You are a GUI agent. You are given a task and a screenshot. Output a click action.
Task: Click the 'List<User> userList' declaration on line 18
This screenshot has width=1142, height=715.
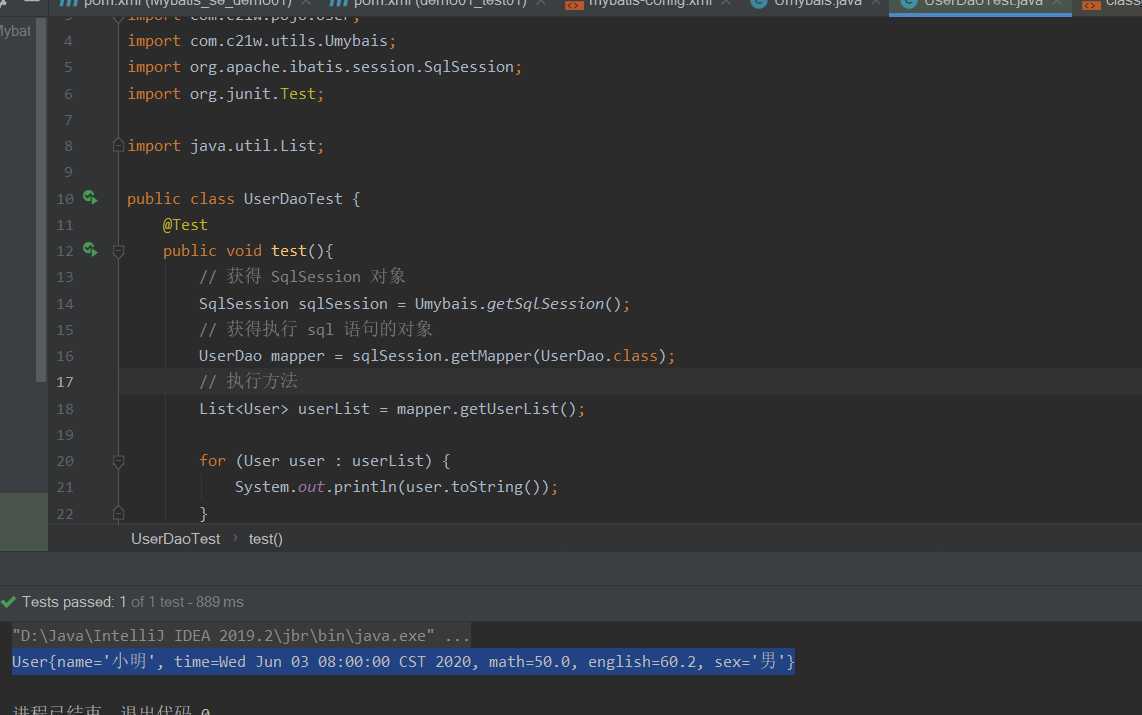click(x=284, y=408)
